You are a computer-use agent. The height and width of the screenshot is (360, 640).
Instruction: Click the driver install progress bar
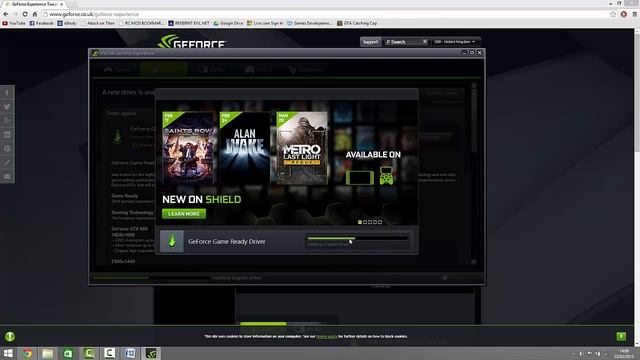358,238
